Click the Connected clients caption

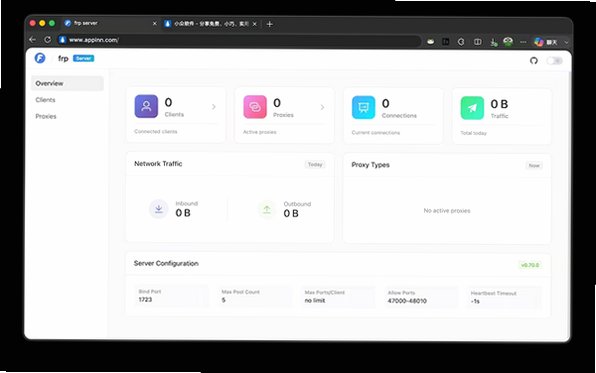pos(155,132)
